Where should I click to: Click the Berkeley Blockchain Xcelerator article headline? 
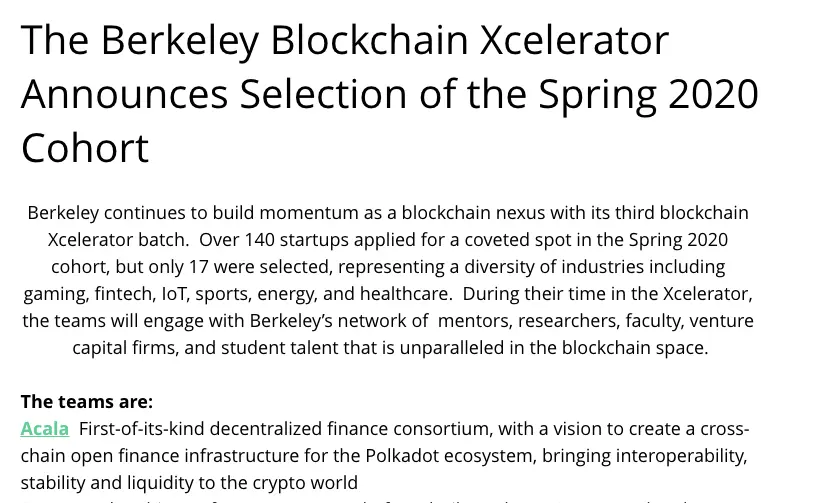(344, 40)
